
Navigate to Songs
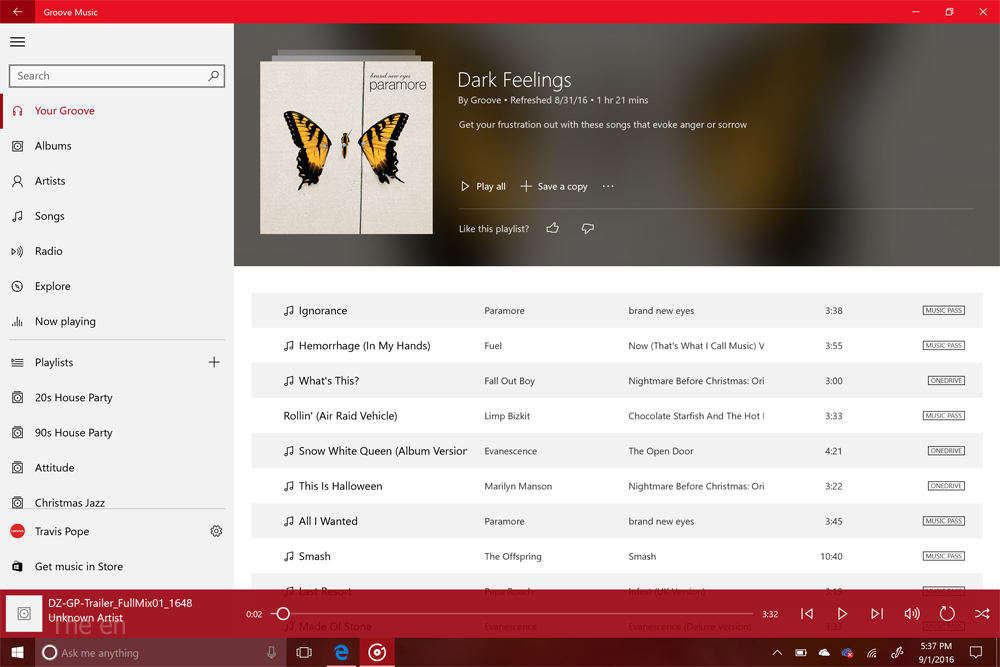117,216
